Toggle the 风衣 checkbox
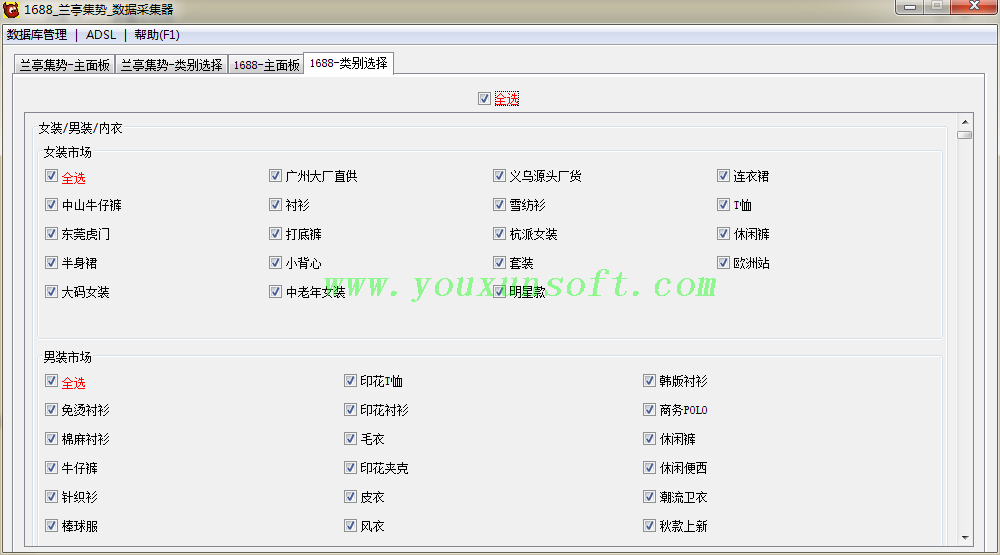The image size is (1000, 555). coord(350,526)
